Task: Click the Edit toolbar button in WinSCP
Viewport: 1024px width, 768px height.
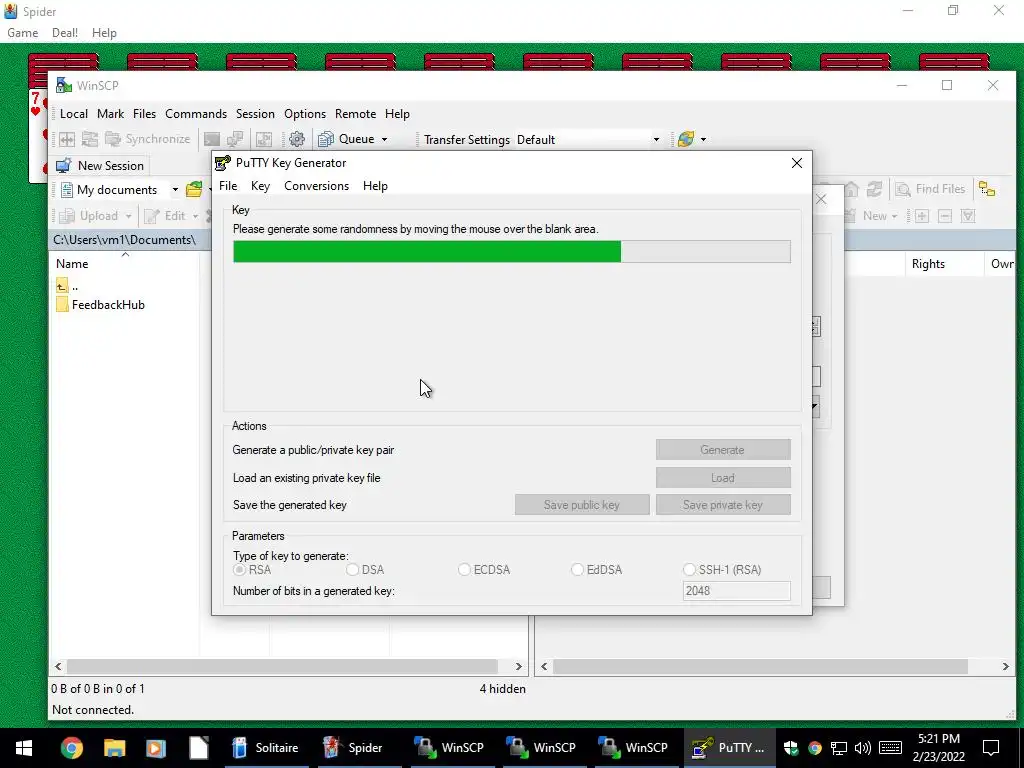Action: point(165,216)
